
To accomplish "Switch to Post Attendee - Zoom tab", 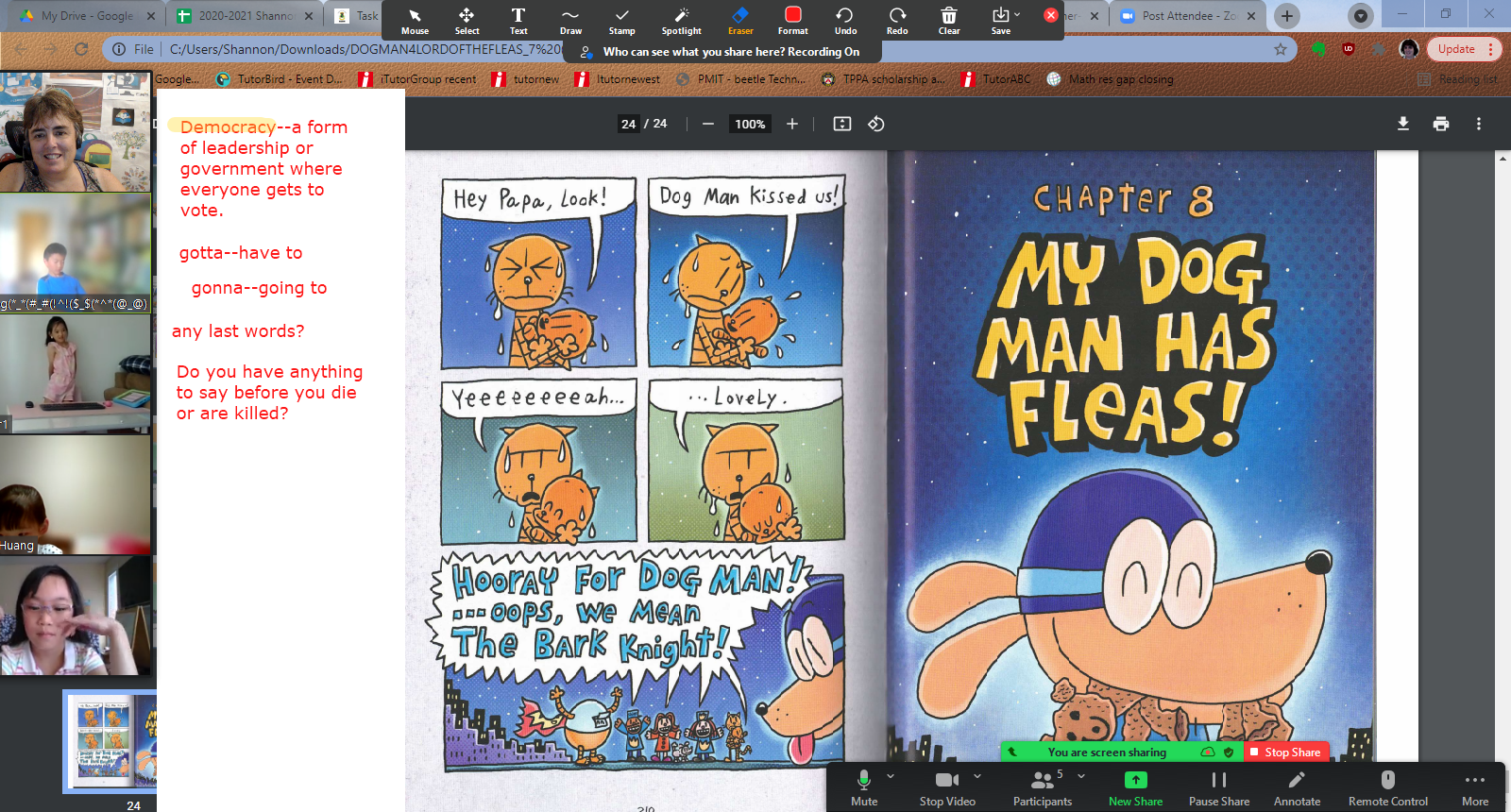I will pyautogui.click(x=1188, y=16).
